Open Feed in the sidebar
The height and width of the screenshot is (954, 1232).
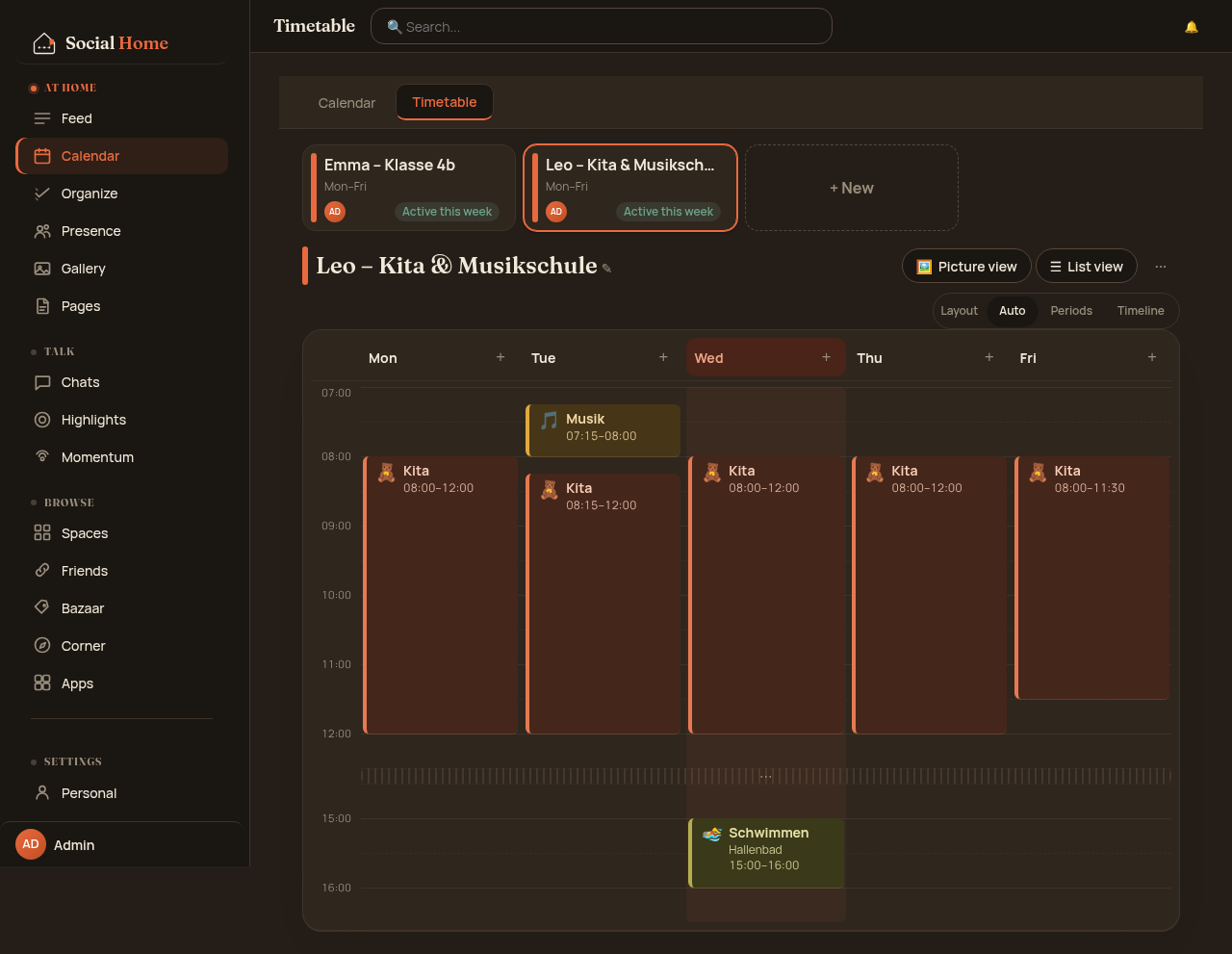pos(122,118)
